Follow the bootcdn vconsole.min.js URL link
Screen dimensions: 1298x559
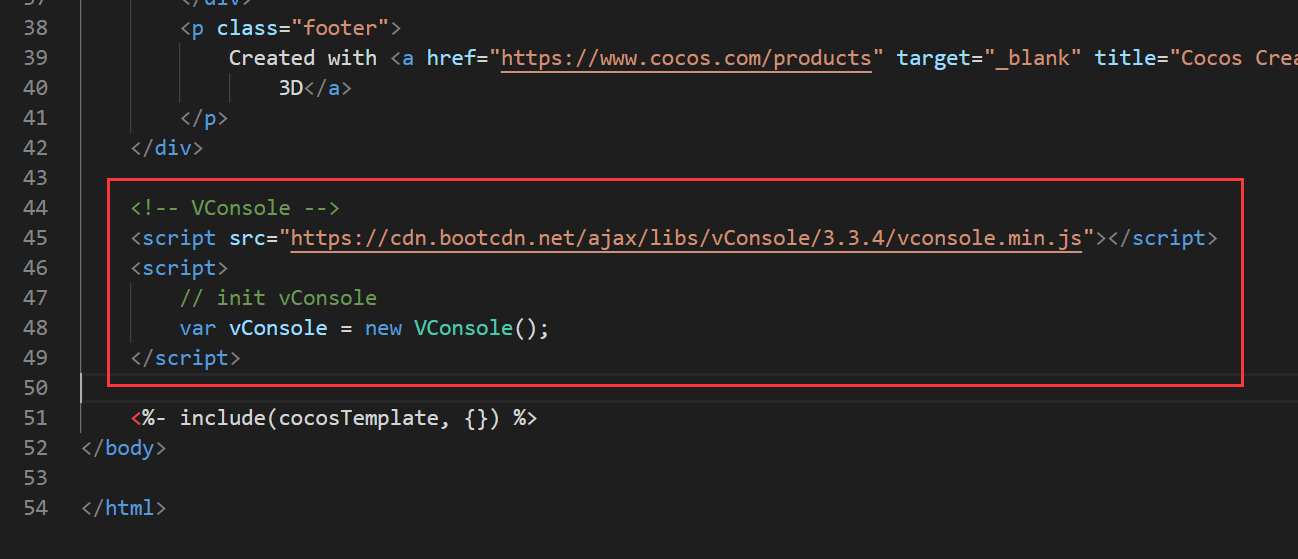click(686, 238)
